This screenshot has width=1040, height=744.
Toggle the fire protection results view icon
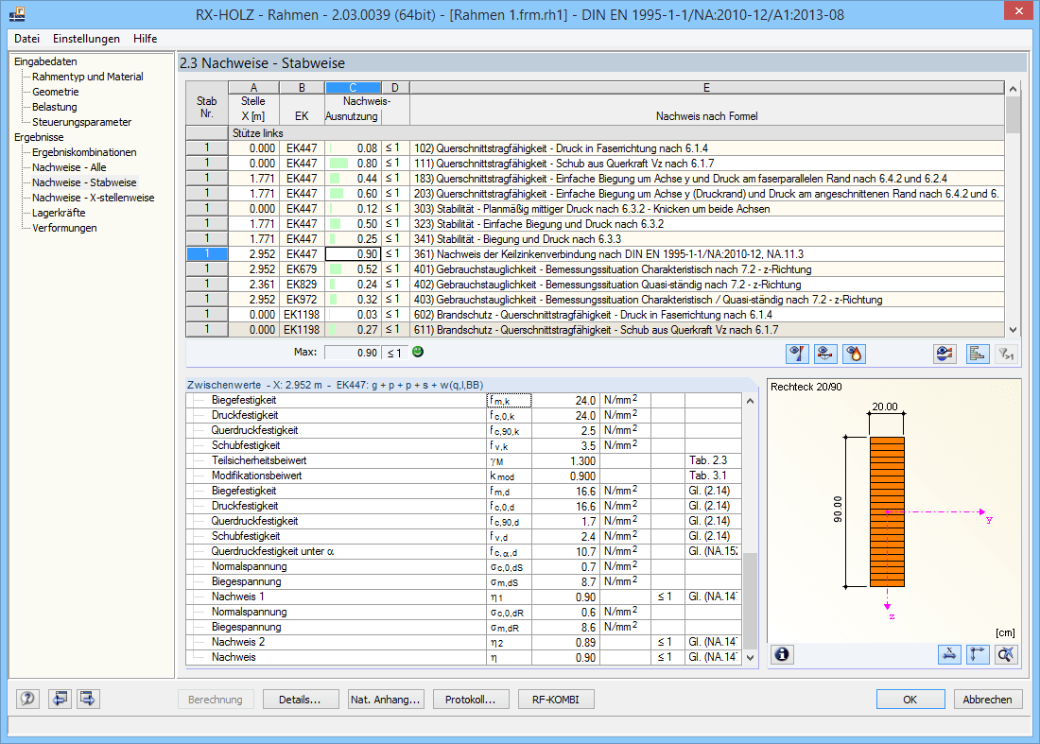(x=854, y=354)
